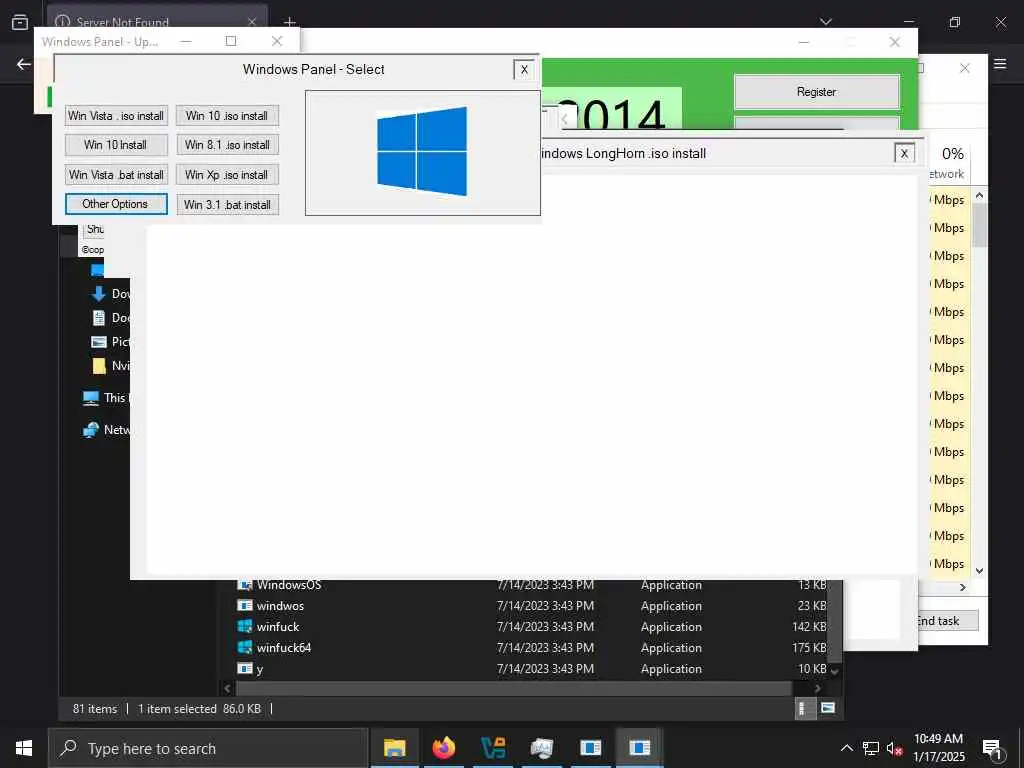
Task: Open the taskbar clock and date
Action: point(938,748)
